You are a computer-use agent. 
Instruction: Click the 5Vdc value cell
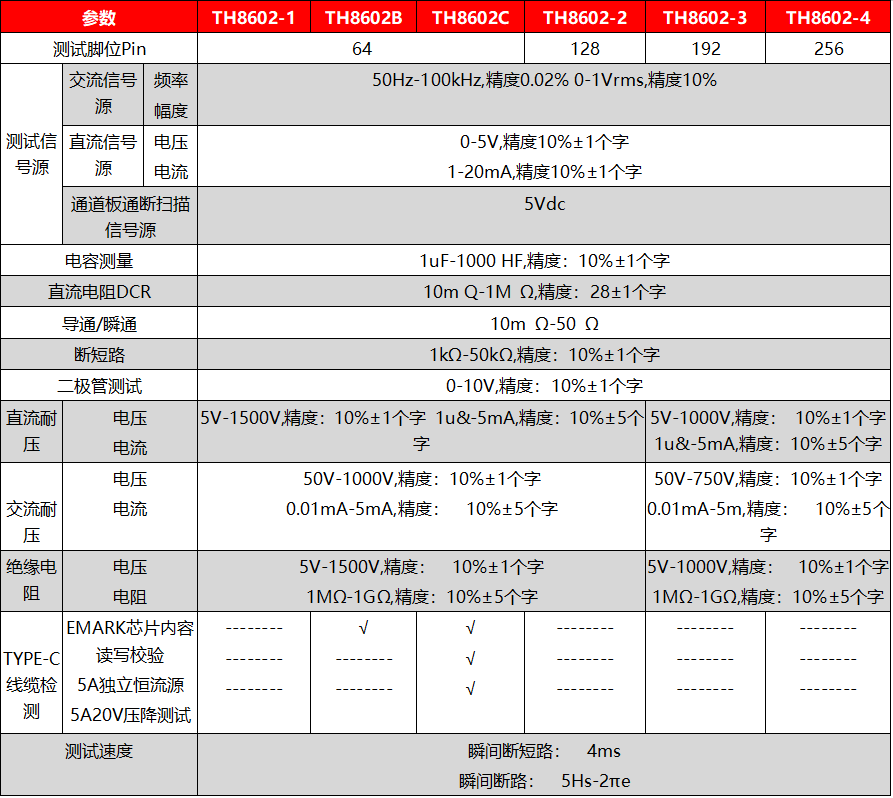(x=544, y=204)
